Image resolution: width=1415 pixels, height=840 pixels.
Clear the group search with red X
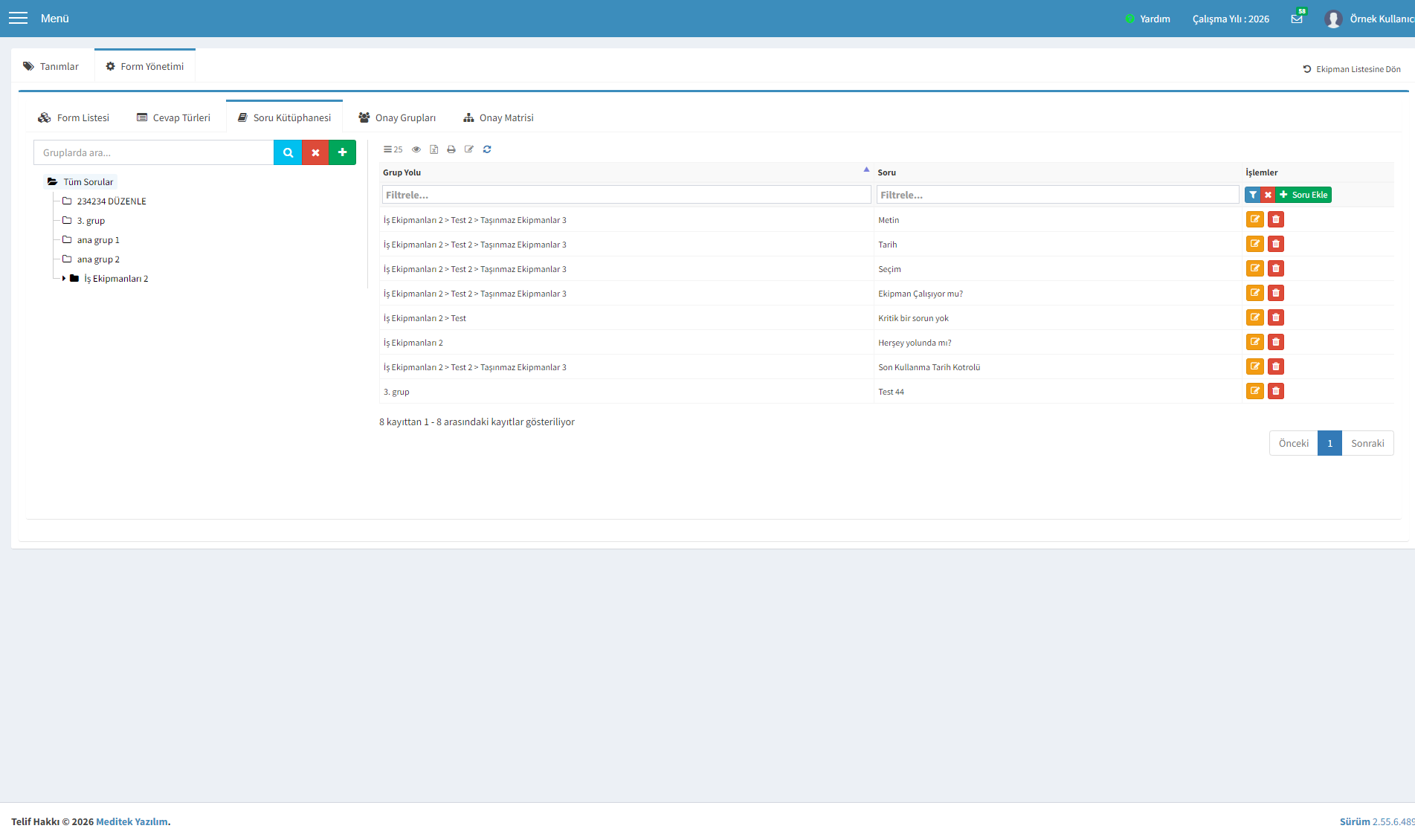315,152
